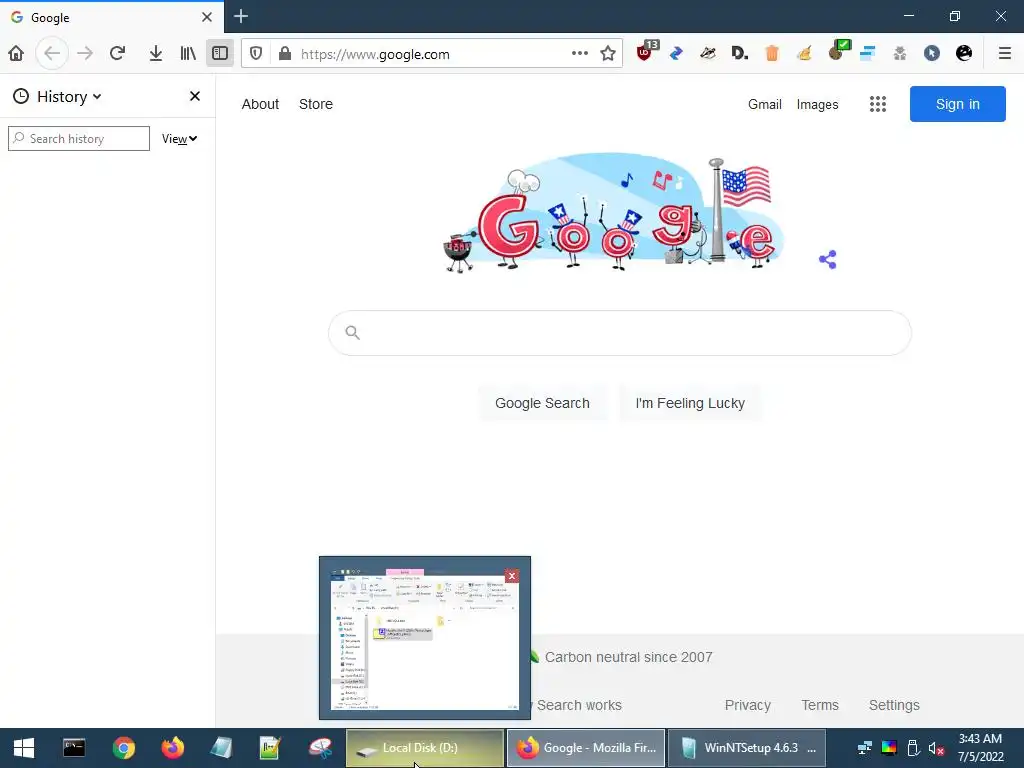This screenshot has height=768, width=1024.
Task: Click the cursor pointer extension icon
Action: (x=932, y=54)
